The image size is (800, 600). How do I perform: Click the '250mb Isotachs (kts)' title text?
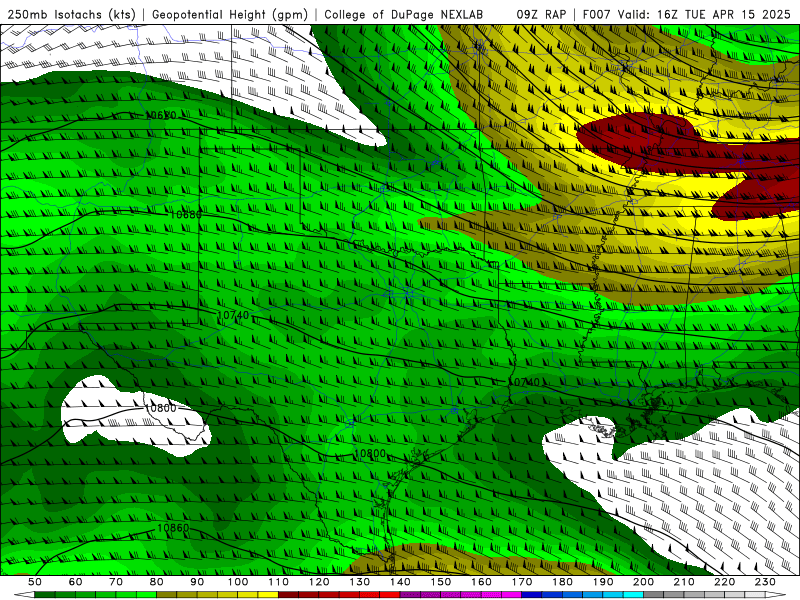[72, 14]
